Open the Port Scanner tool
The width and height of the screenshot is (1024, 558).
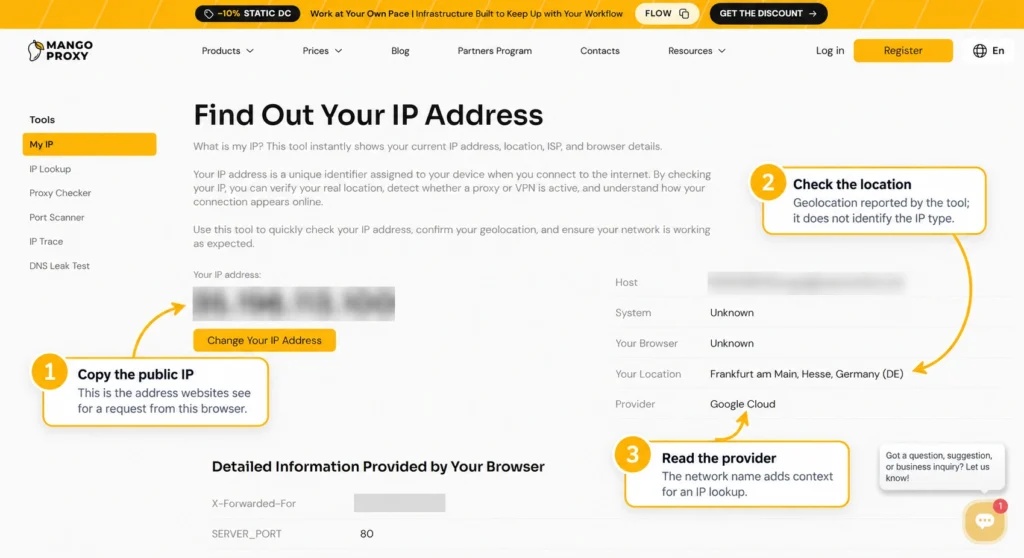tap(57, 217)
